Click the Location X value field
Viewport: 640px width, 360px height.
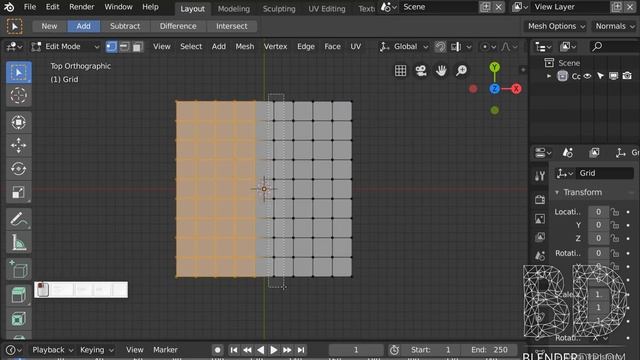coord(598,212)
